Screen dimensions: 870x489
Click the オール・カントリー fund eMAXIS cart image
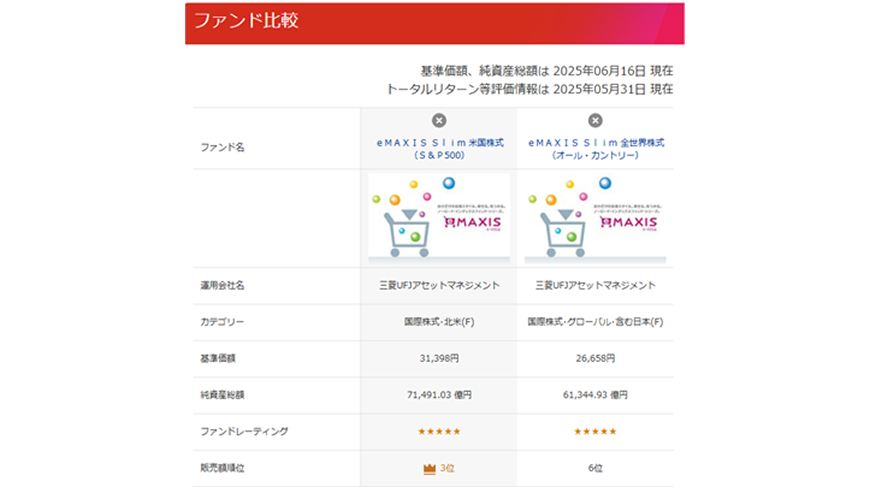click(595, 218)
